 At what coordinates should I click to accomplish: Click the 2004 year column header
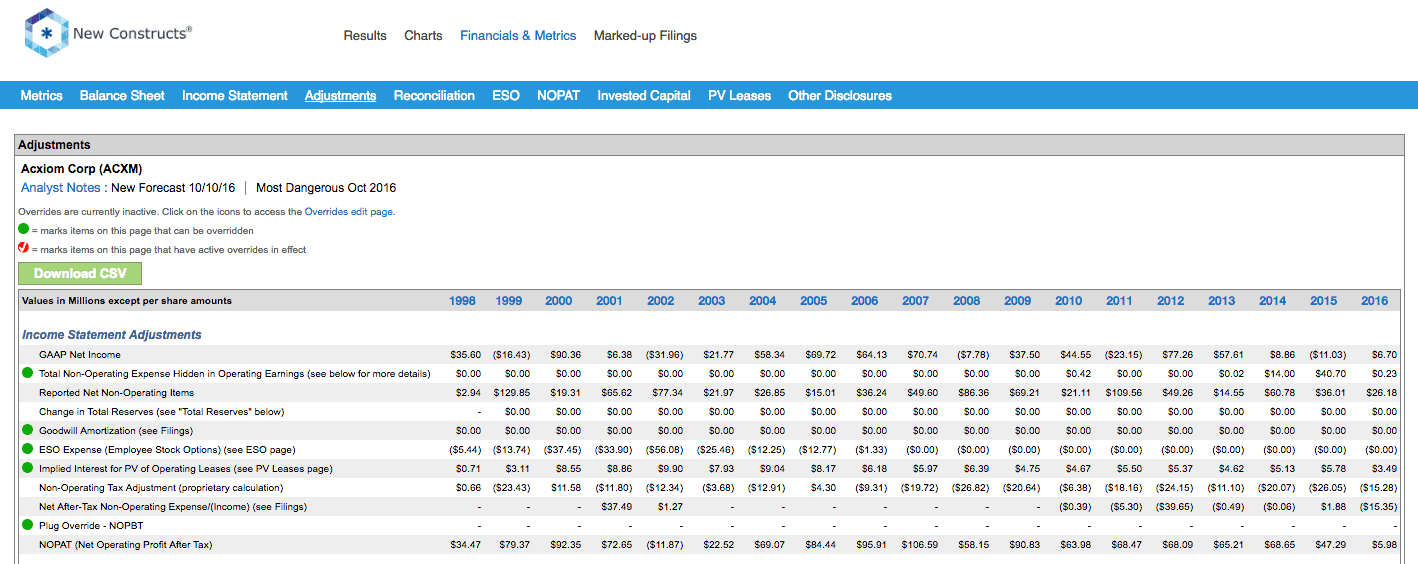(762, 301)
